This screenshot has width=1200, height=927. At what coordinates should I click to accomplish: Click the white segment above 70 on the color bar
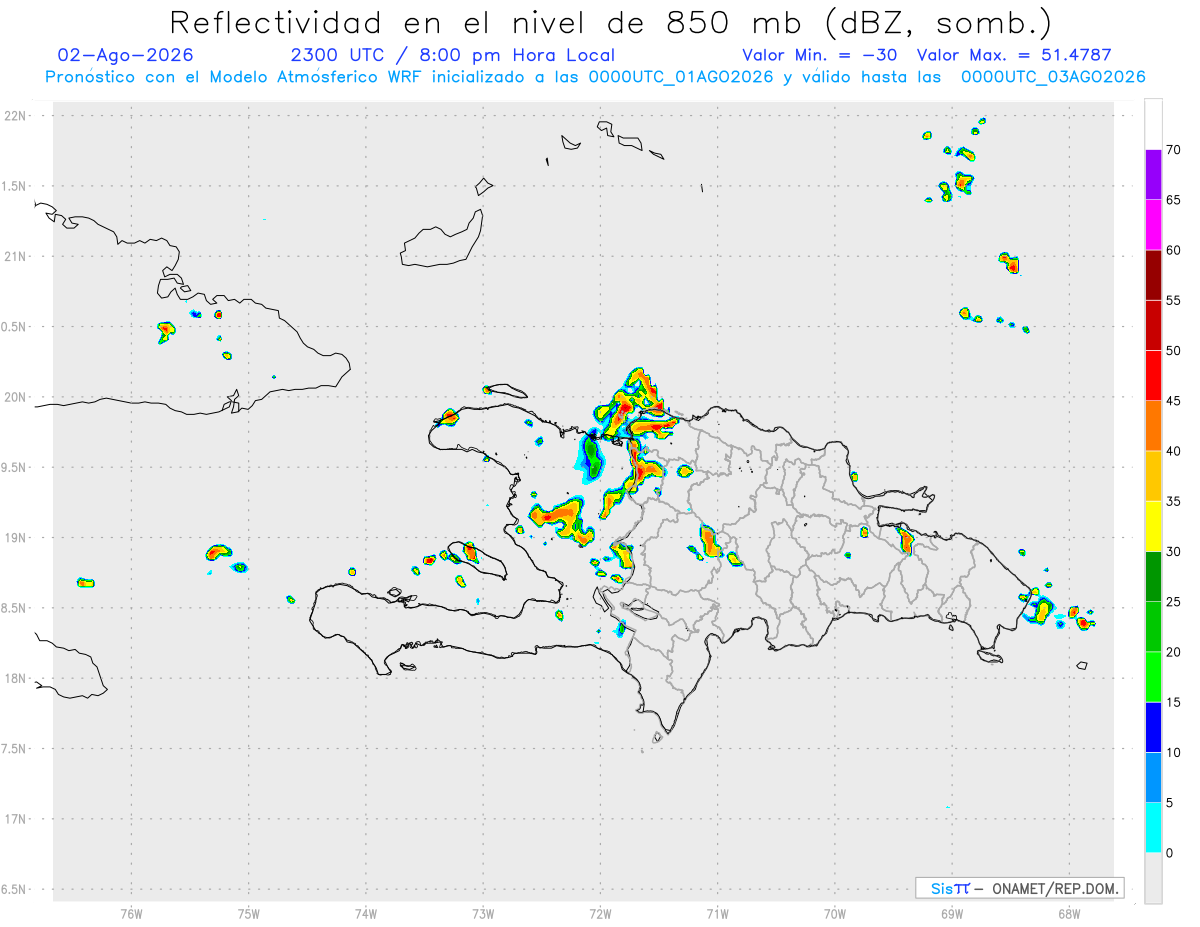tap(1153, 124)
